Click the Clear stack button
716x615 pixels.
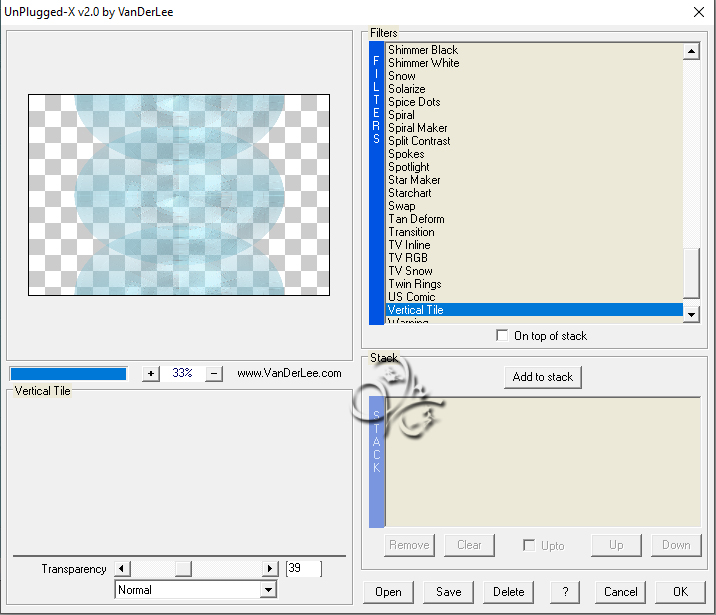(469, 545)
